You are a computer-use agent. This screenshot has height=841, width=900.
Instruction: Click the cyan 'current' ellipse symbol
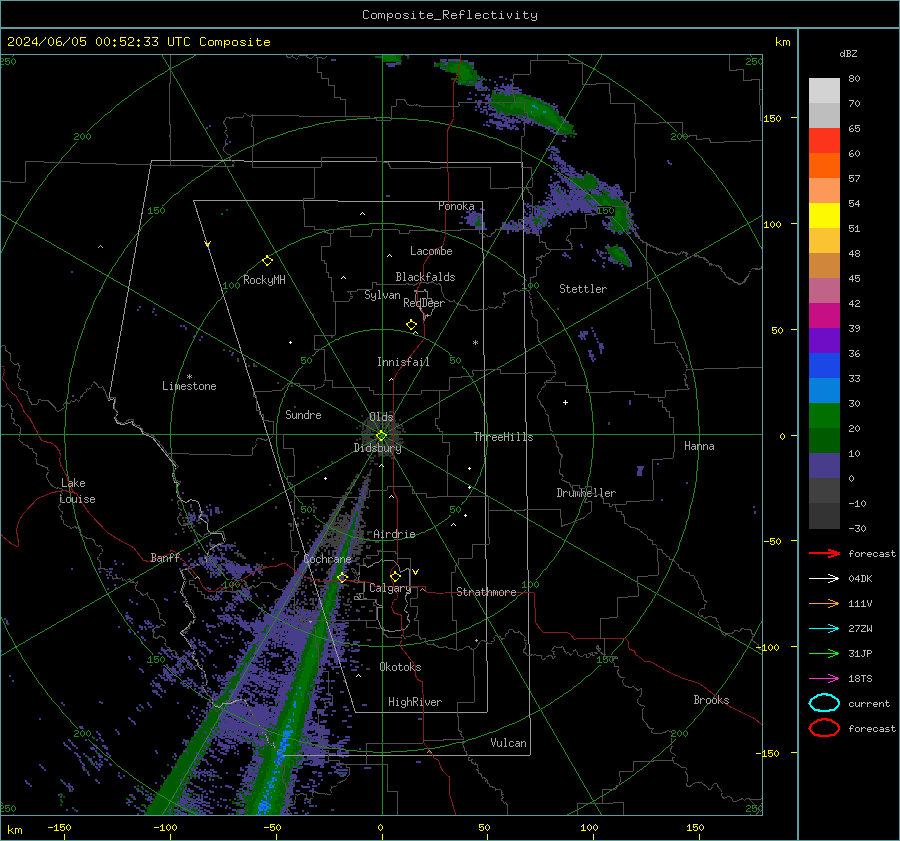(824, 703)
